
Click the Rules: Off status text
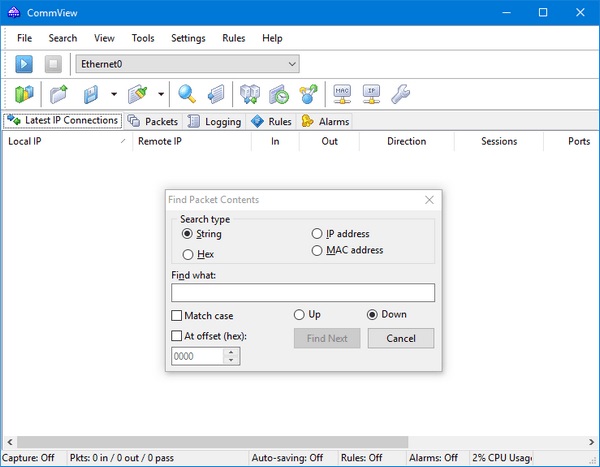pyautogui.click(x=361, y=458)
